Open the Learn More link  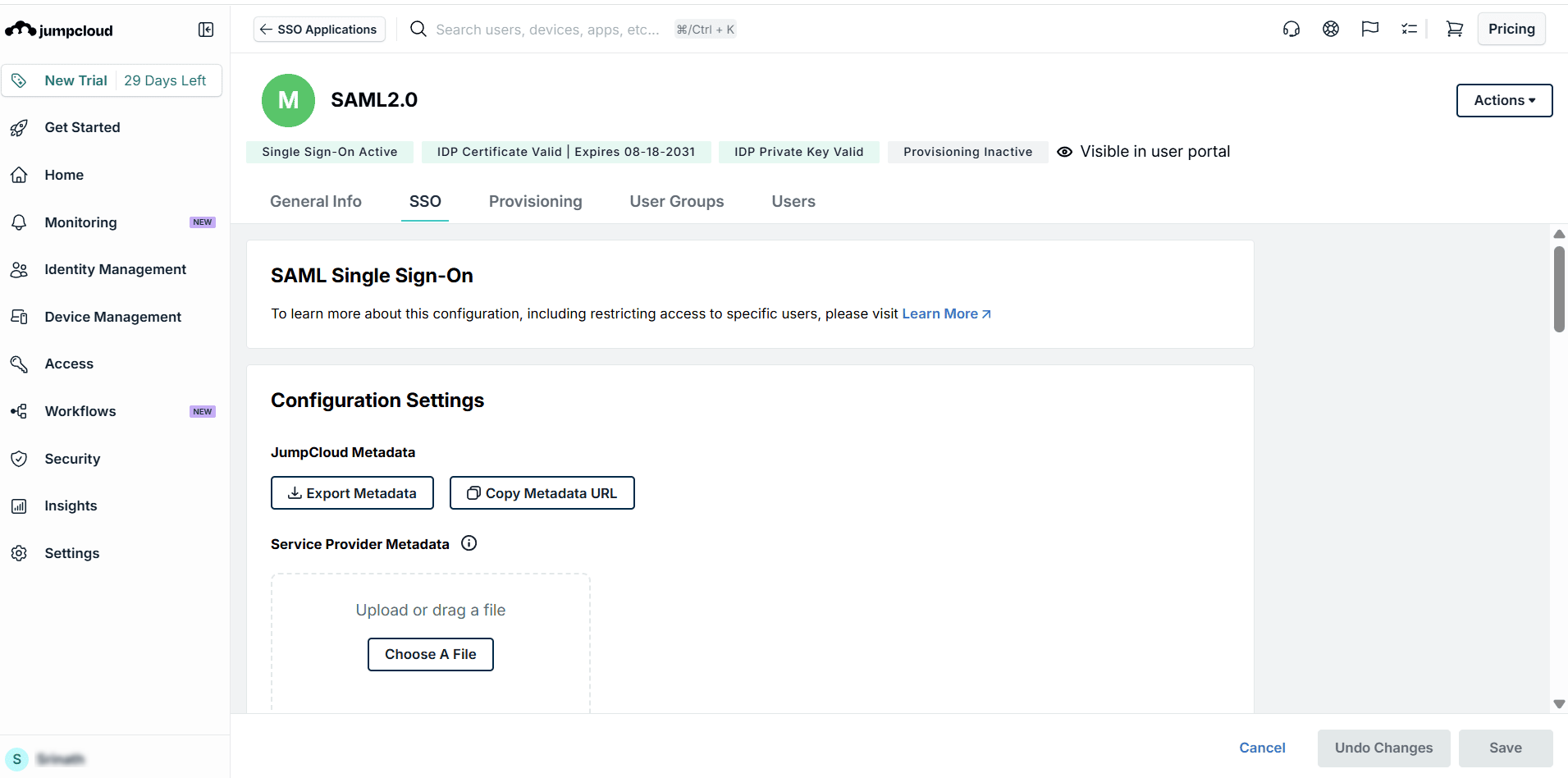947,313
